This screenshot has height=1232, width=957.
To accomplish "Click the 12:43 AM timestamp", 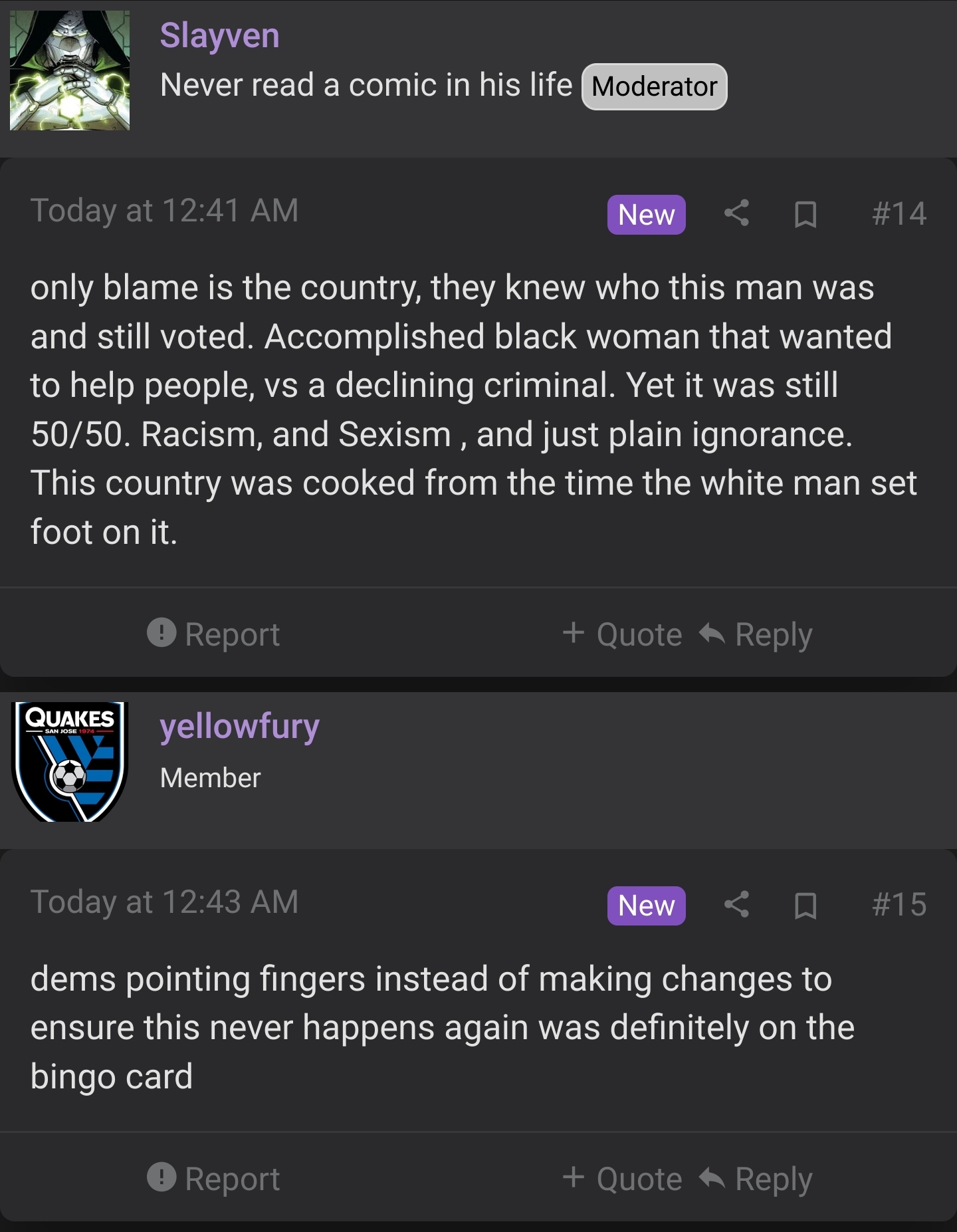I will coord(164,902).
